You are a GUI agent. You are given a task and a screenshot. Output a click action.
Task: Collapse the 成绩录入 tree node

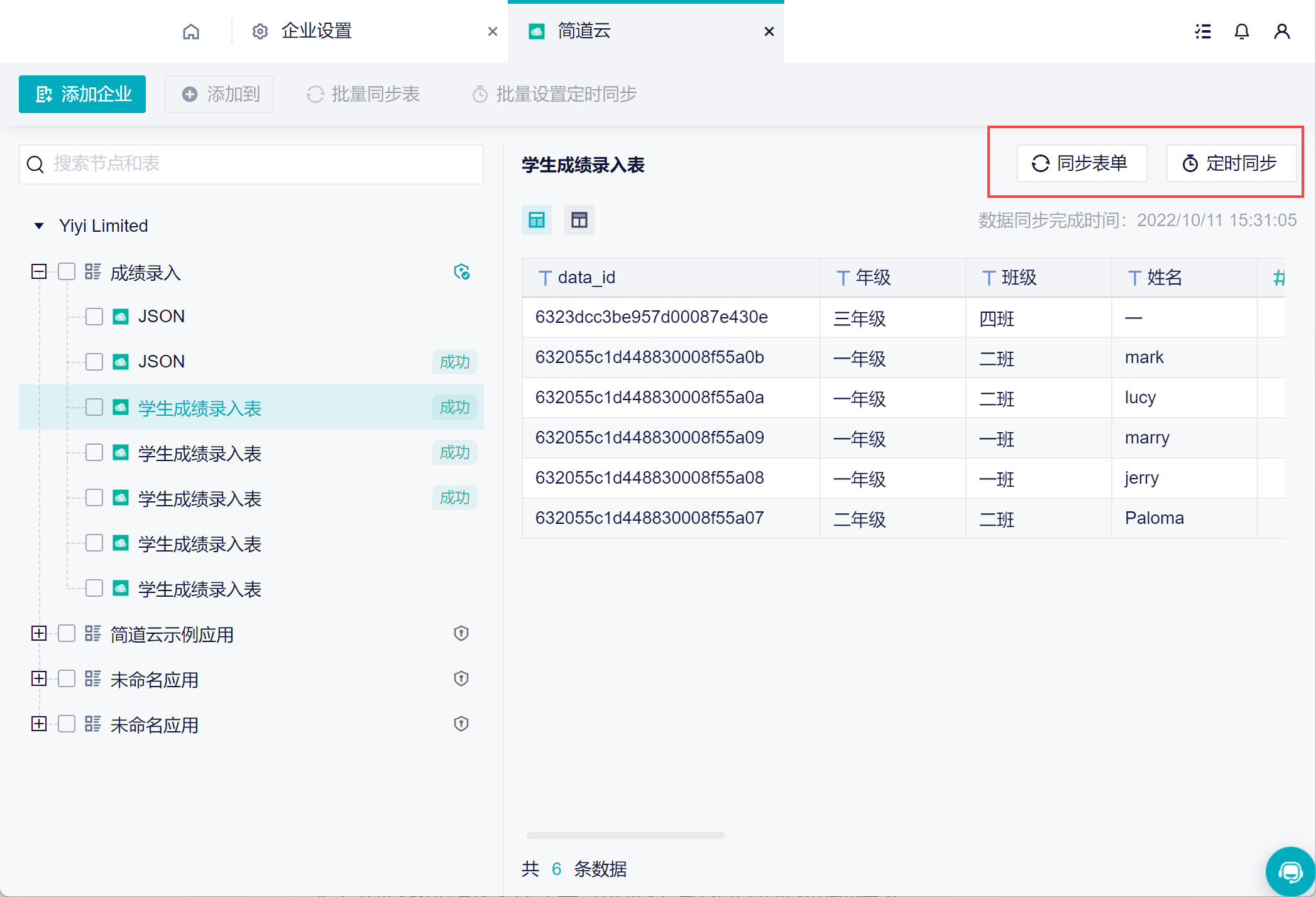click(39, 272)
